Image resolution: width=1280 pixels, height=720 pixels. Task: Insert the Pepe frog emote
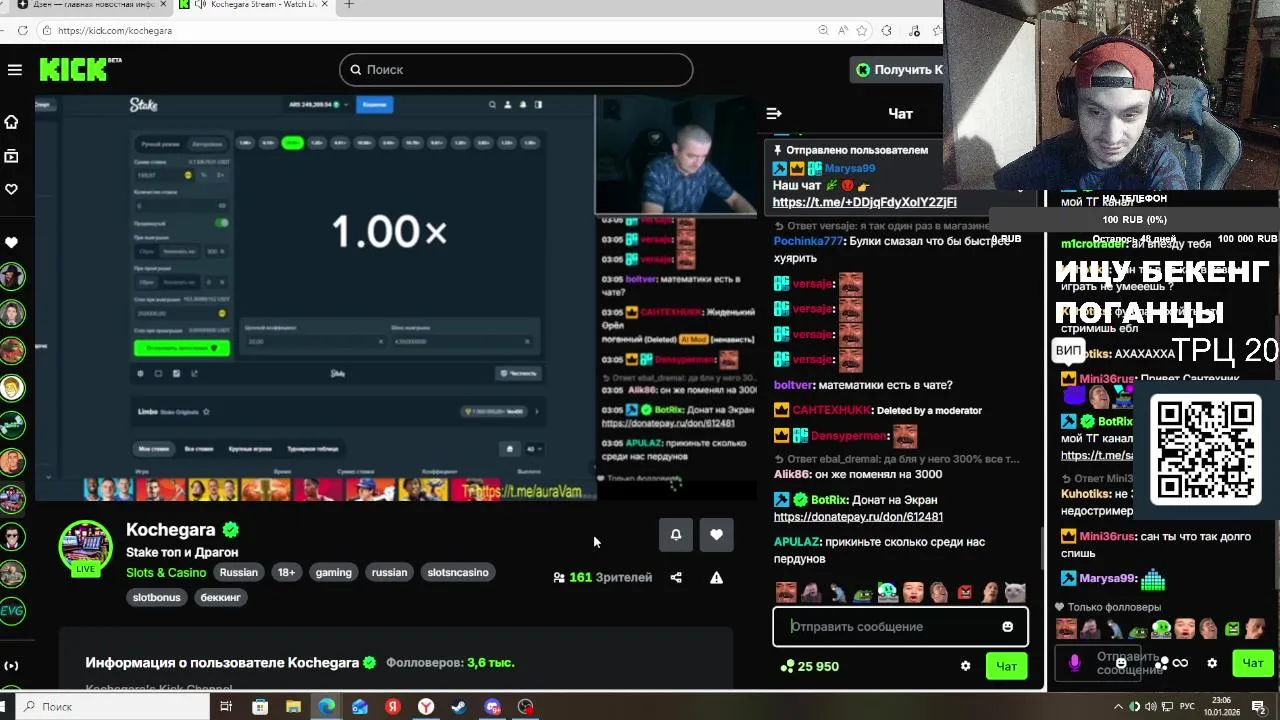coord(862,592)
